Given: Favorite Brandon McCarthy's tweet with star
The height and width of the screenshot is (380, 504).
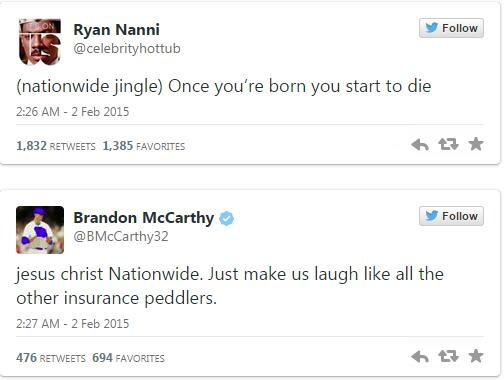Looking at the screenshot, I should (x=476, y=356).
